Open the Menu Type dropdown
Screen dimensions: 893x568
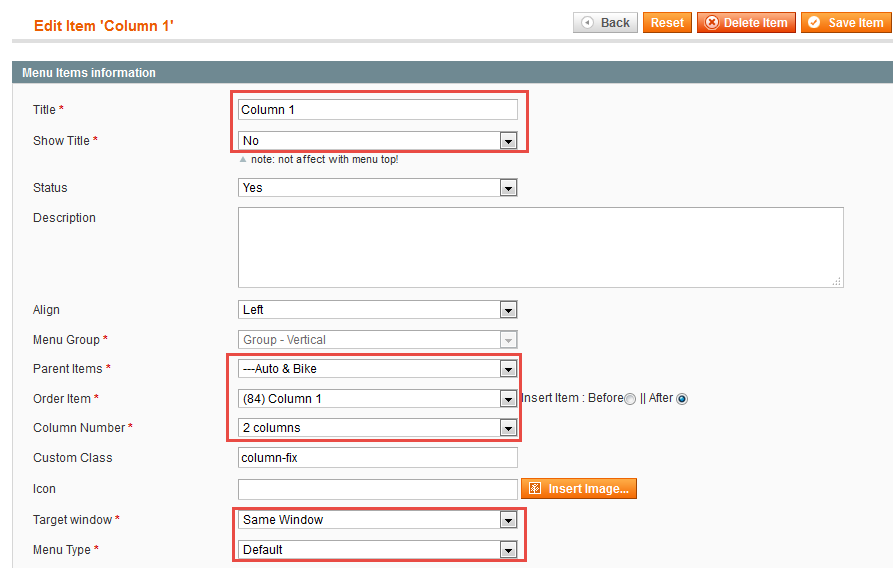pyautogui.click(x=378, y=550)
